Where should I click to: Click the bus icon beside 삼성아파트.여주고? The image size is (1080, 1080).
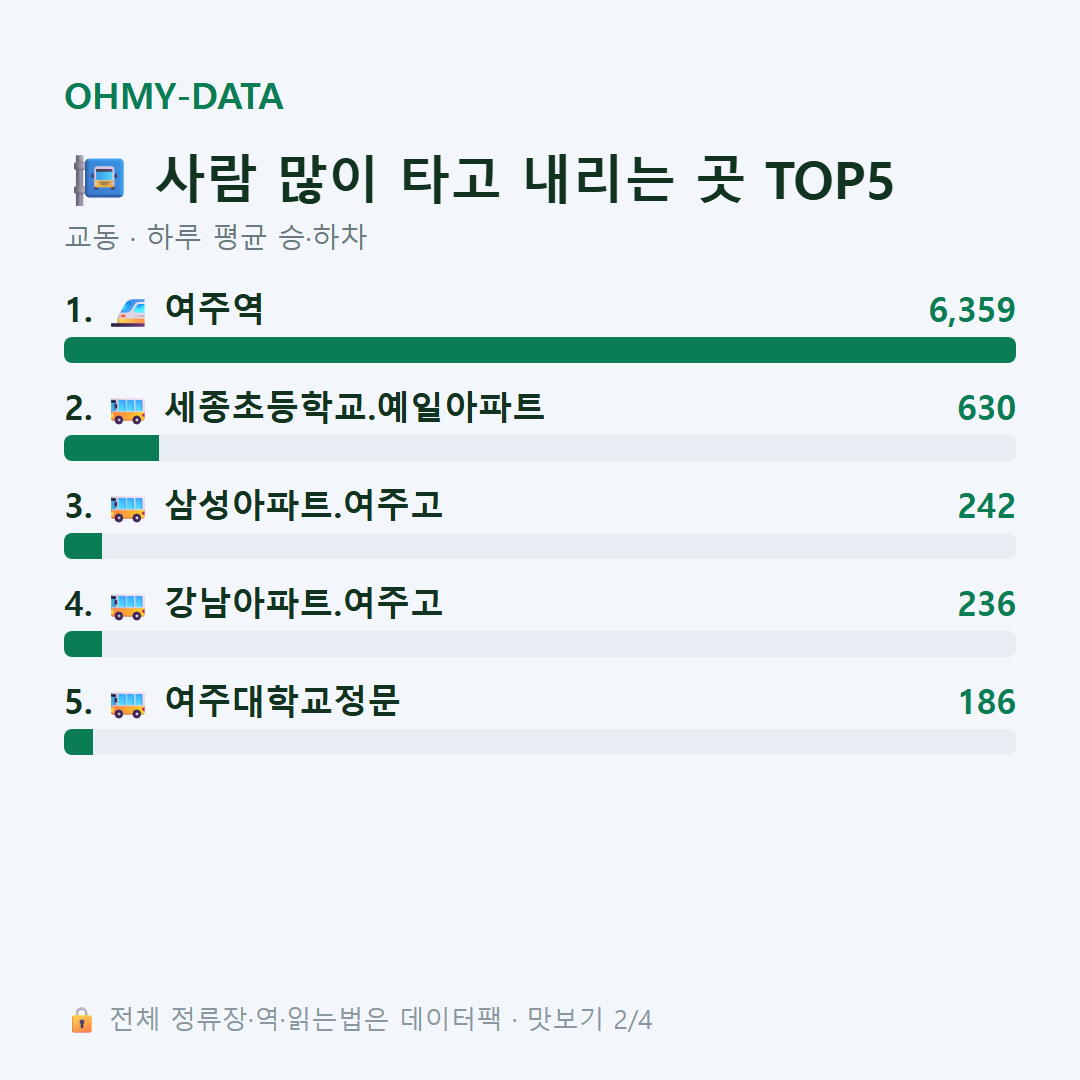(128, 508)
